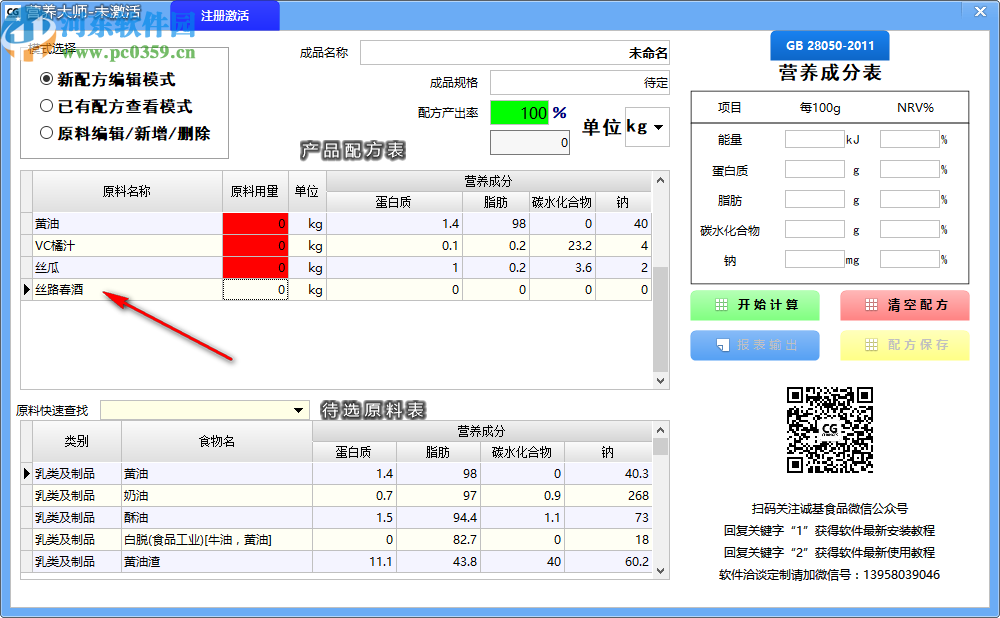Click the 脂肪 per-100g value field
This screenshot has height=618, width=1000.
tap(814, 200)
